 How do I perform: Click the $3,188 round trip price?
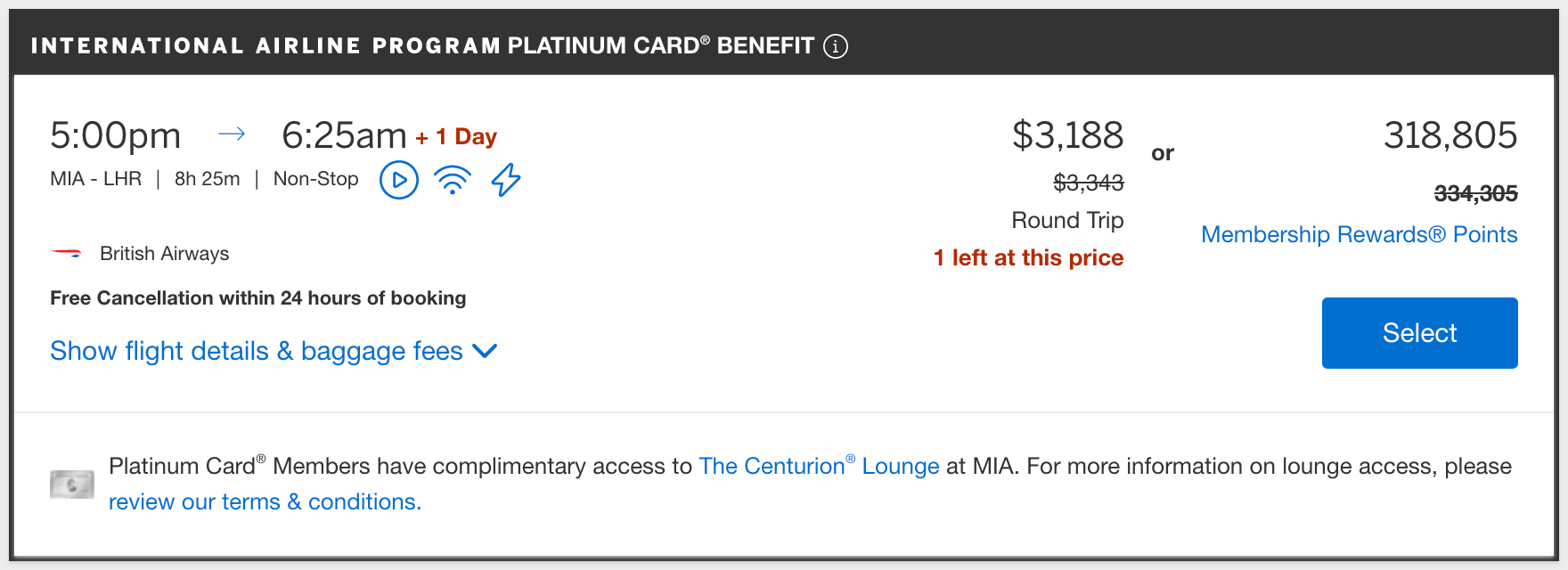1067,135
